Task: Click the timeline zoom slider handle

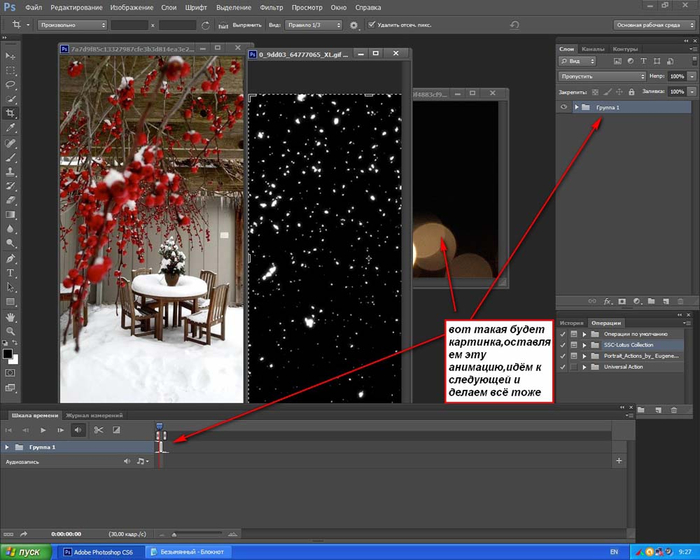Action: [x=174, y=535]
